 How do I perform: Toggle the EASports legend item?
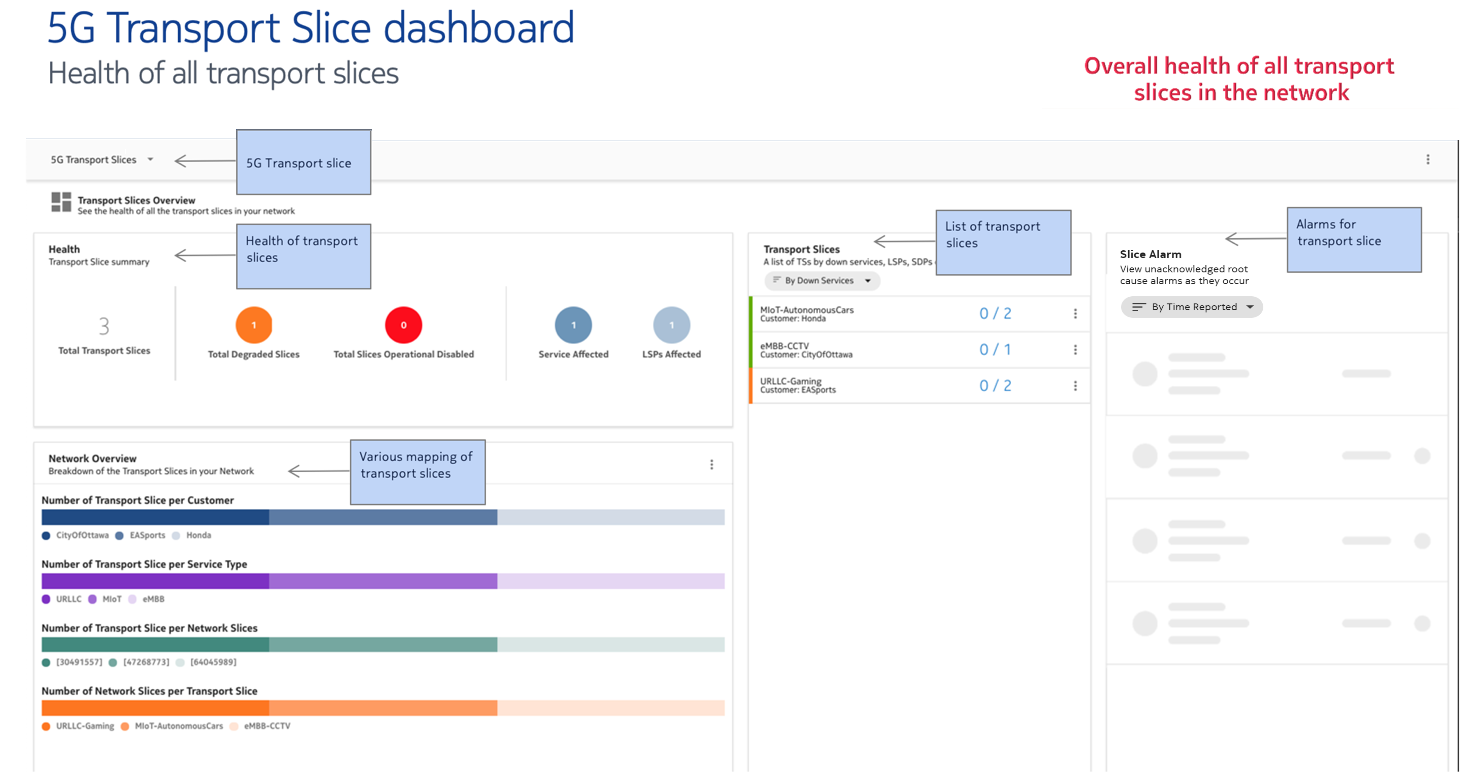click(141, 535)
